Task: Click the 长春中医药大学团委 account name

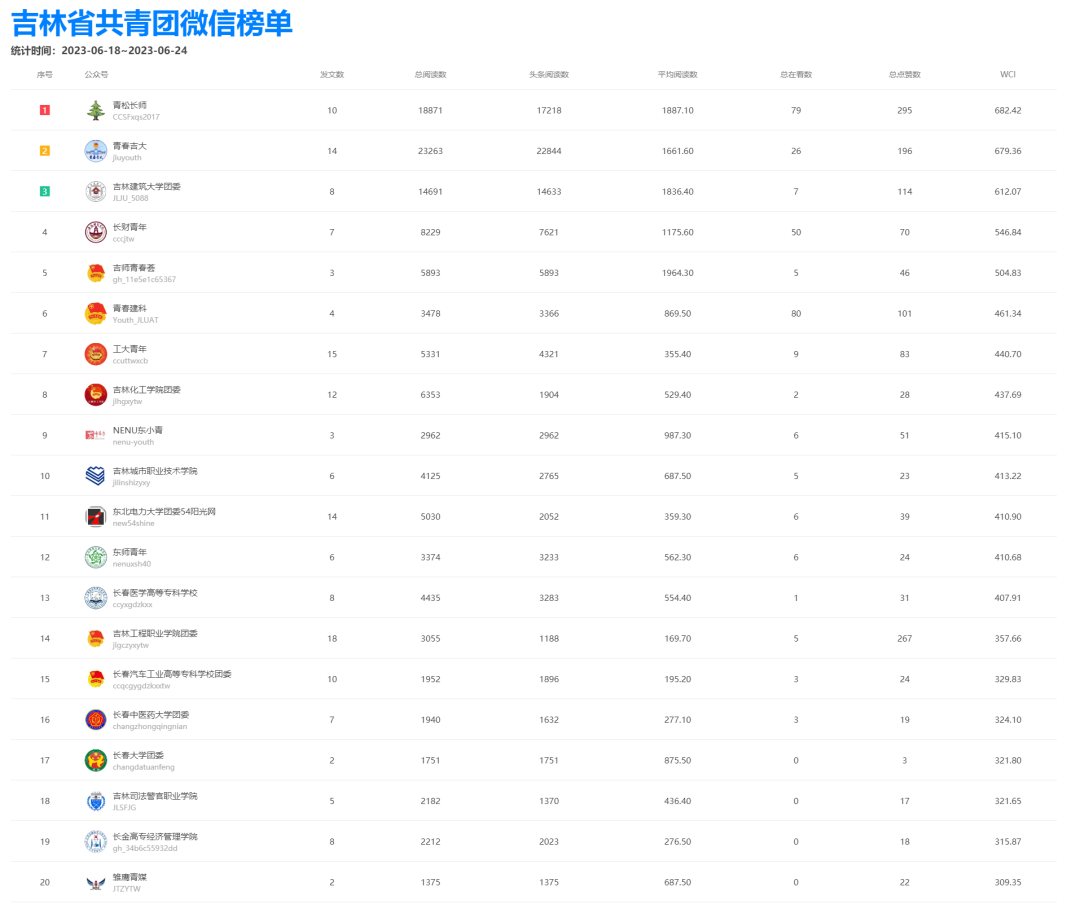Action: (x=151, y=715)
